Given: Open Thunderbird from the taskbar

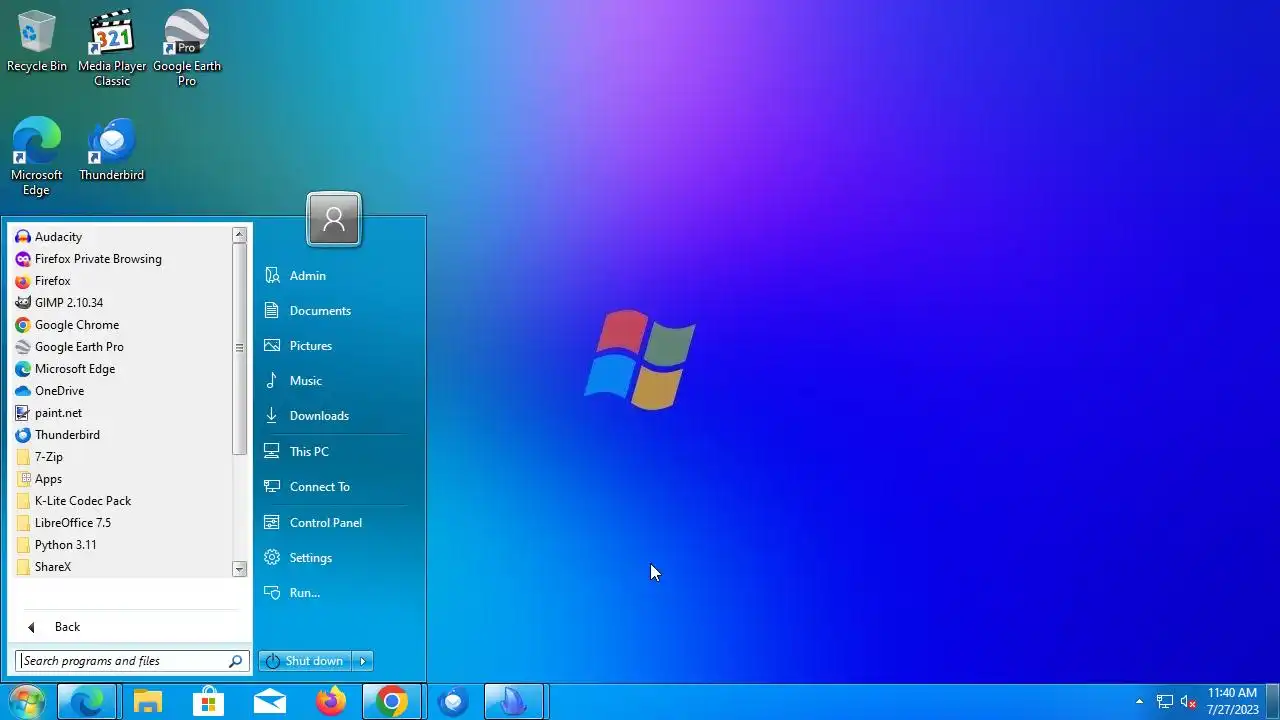Looking at the screenshot, I should [453, 702].
